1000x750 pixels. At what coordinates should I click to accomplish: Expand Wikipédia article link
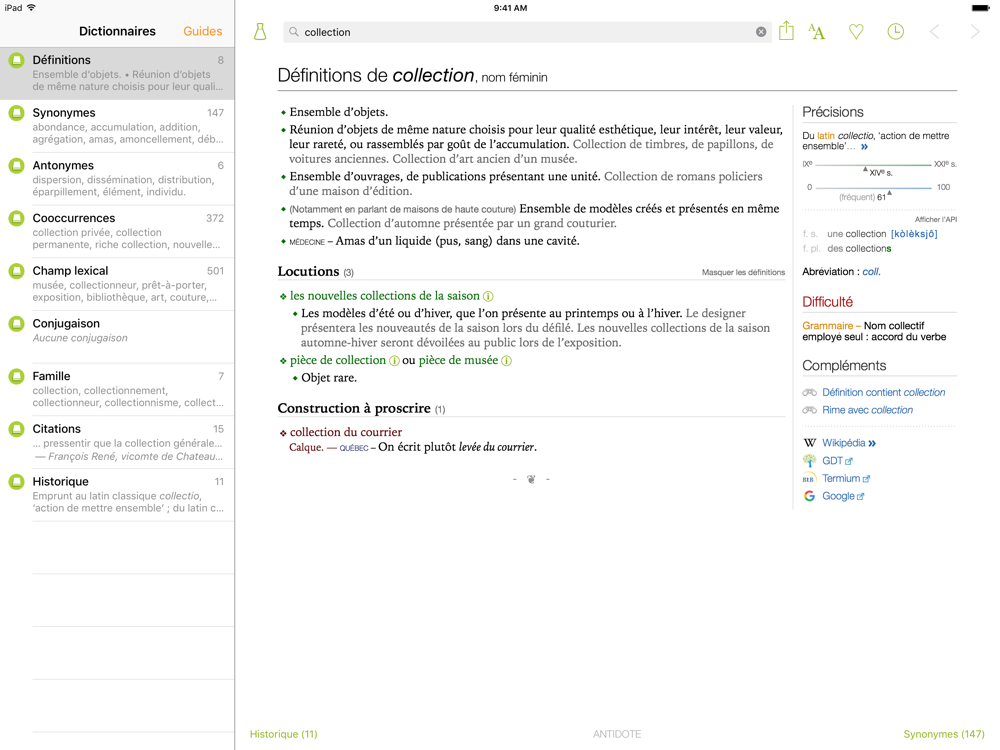coord(849,443)
